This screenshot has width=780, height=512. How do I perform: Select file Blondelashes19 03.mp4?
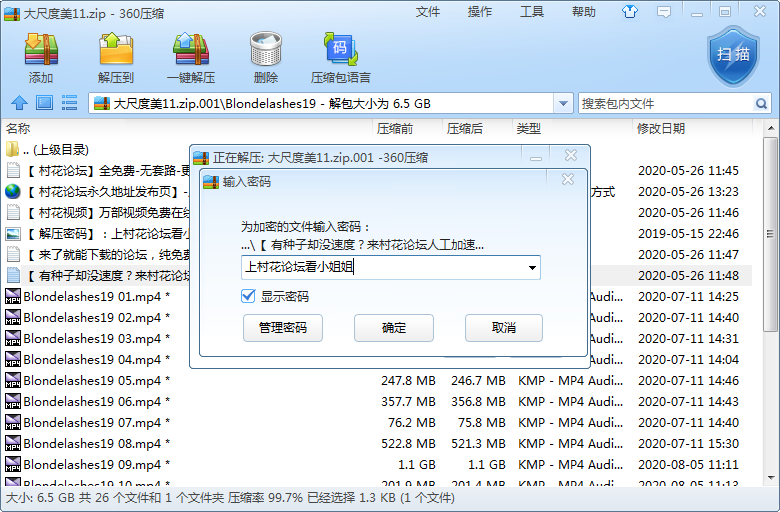coord(97,338)
